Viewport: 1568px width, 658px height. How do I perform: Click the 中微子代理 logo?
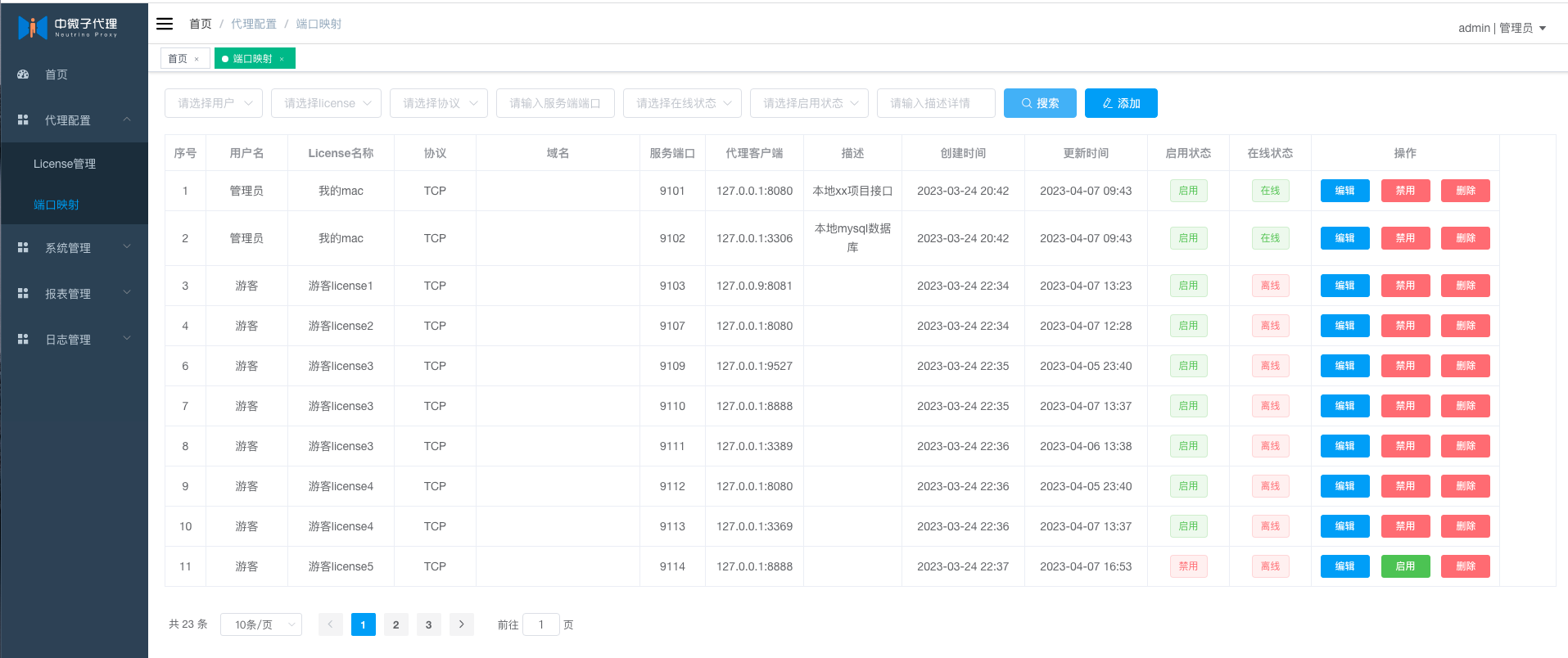click(68, 28)
